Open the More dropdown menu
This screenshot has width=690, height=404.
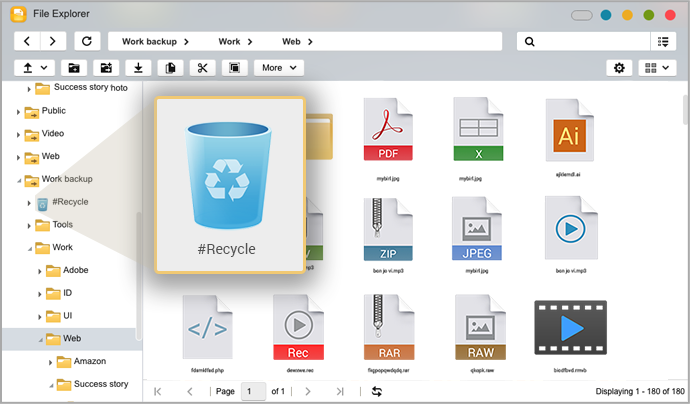[279, 68]
